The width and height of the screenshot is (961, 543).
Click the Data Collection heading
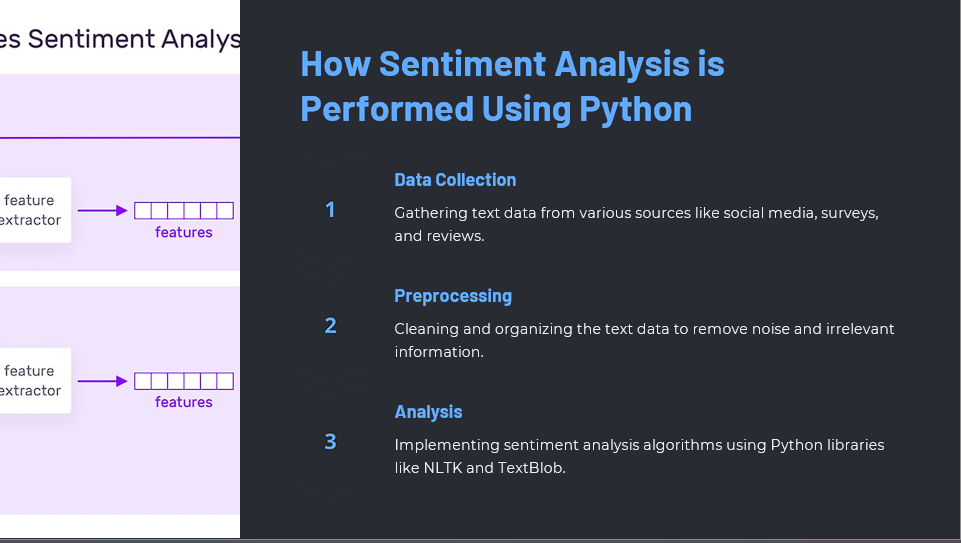455,180
